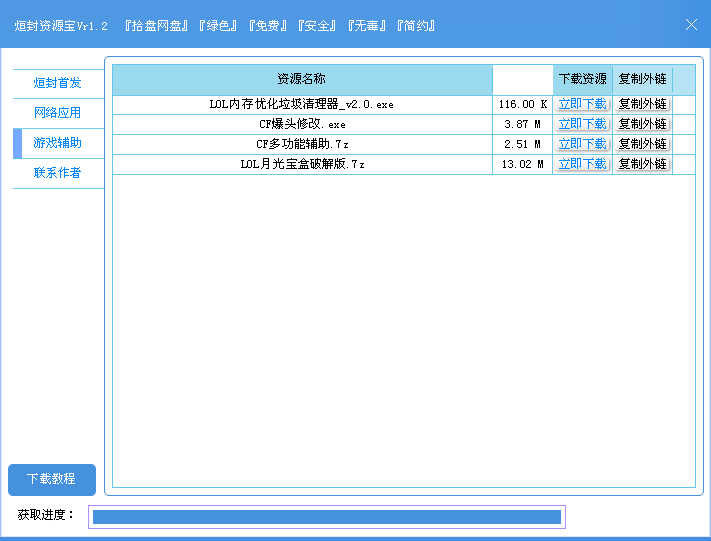Image resolution: width=711 pixels, height=541 pixels.
Task: Select the 游戏辅助 sidebar tab
Action: 58,143
